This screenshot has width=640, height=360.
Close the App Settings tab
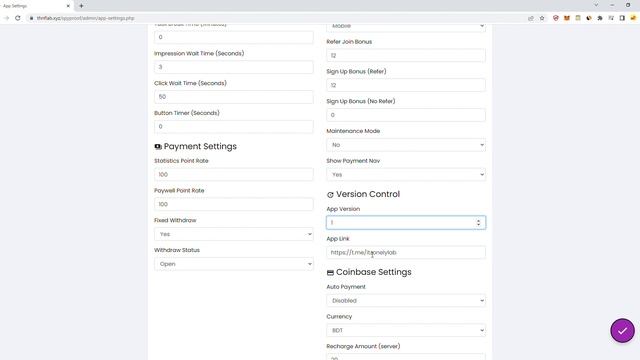click(68, 6)
